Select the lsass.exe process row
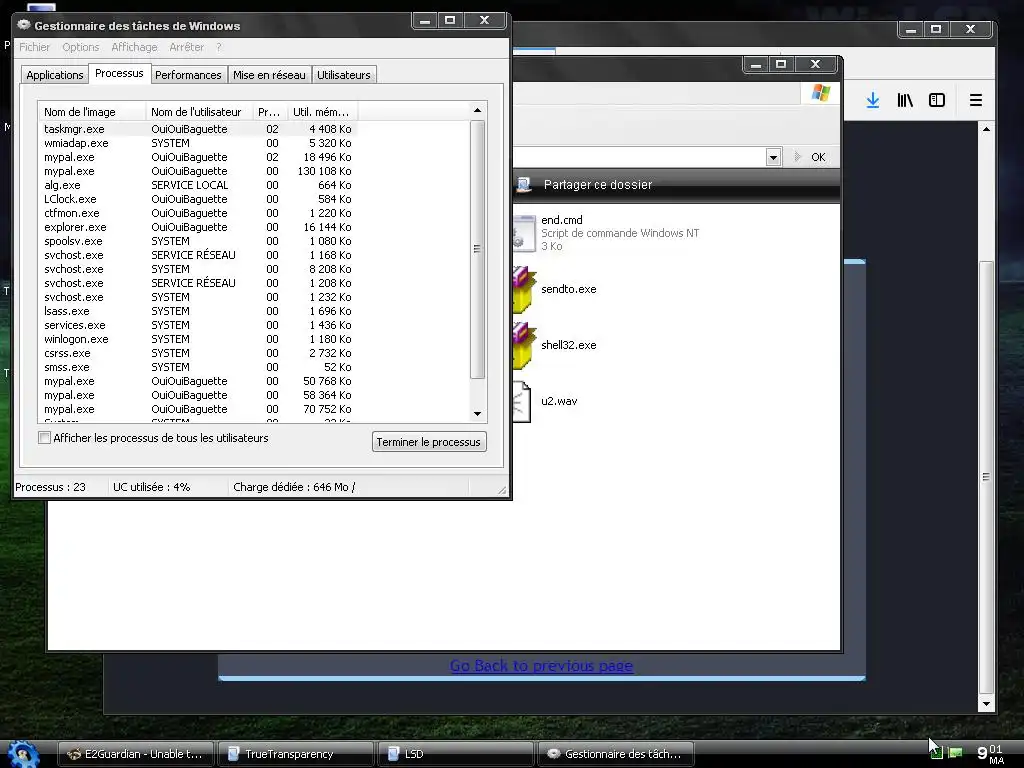Screen dimensions: 1024x768 coord(198,312)
